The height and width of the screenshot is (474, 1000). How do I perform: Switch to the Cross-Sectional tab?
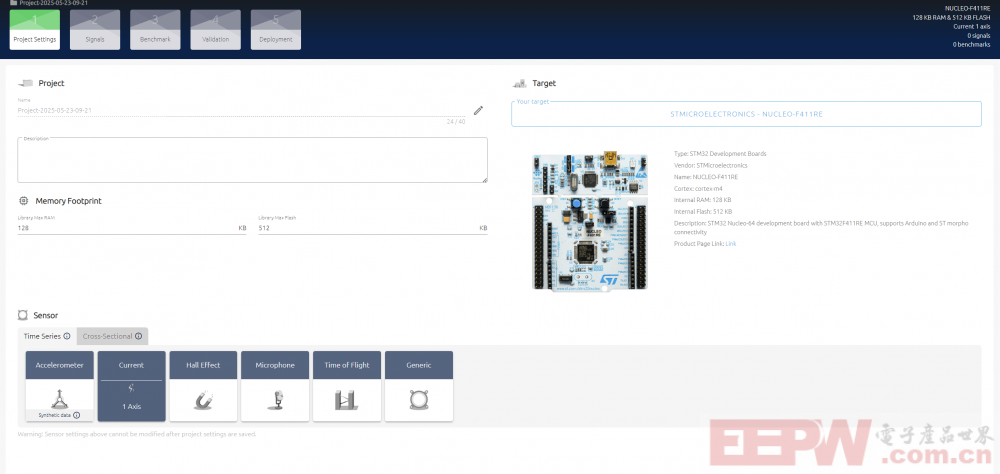coord(112,336)
